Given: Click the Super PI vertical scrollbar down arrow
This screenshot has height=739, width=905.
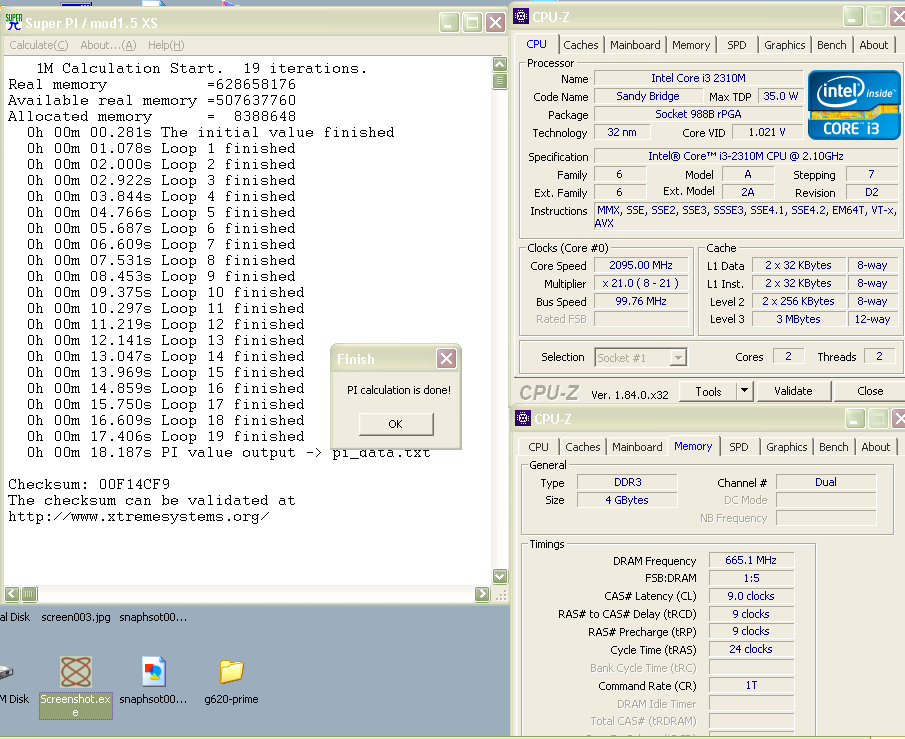Looking at the screenshot, I should [x=500, y=576].
